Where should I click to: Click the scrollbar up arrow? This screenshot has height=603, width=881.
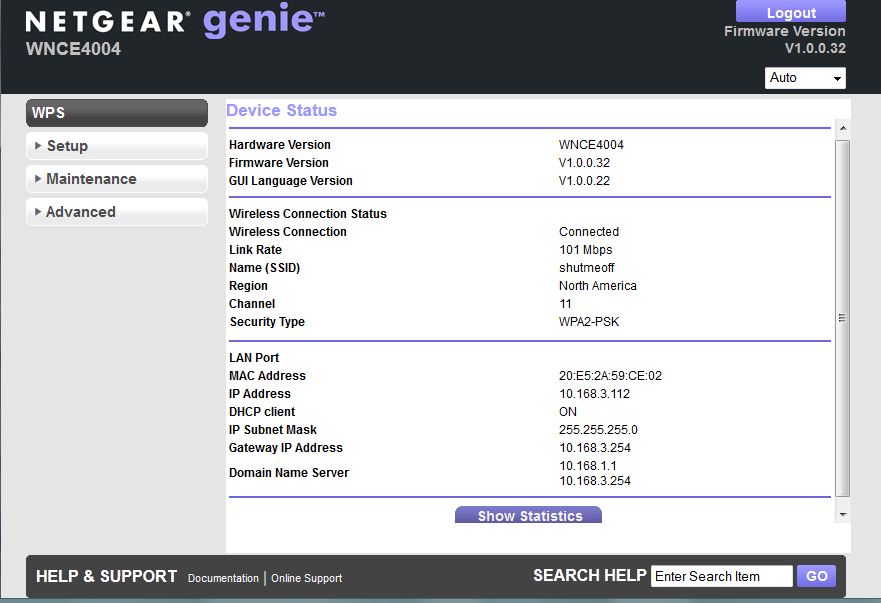[843, 128]
